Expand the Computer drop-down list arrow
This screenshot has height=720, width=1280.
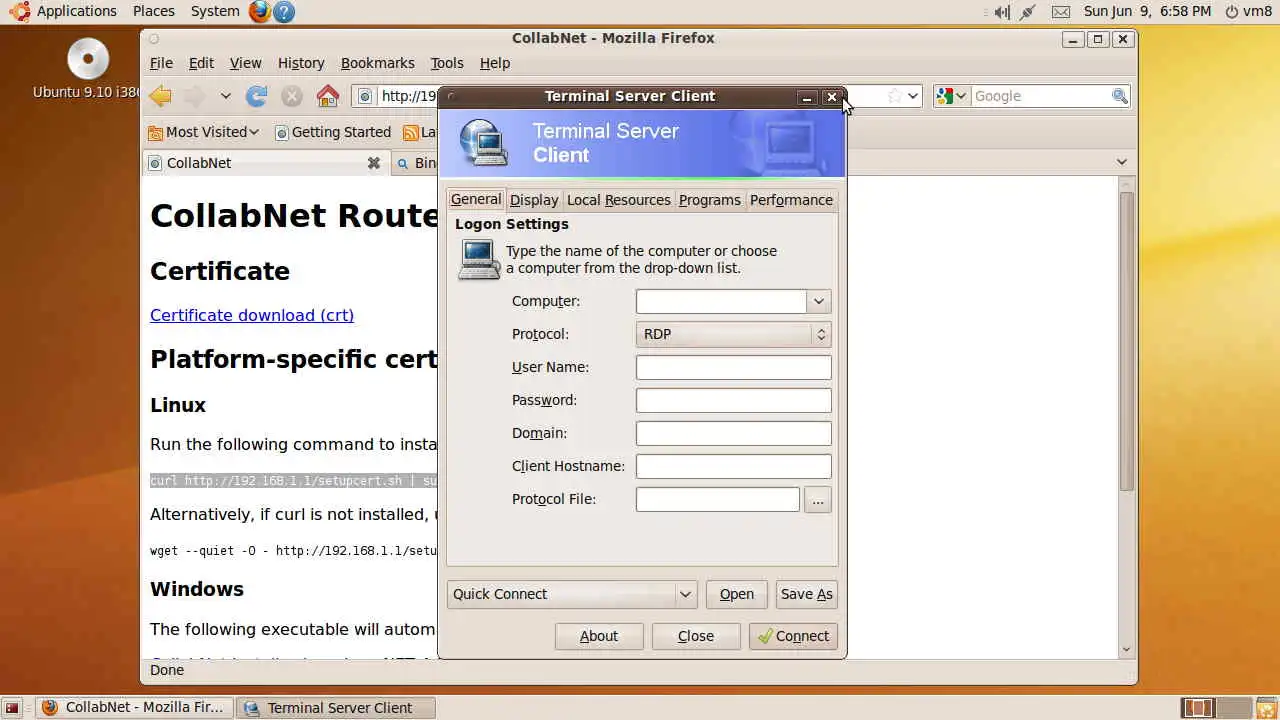click(819, 301)
